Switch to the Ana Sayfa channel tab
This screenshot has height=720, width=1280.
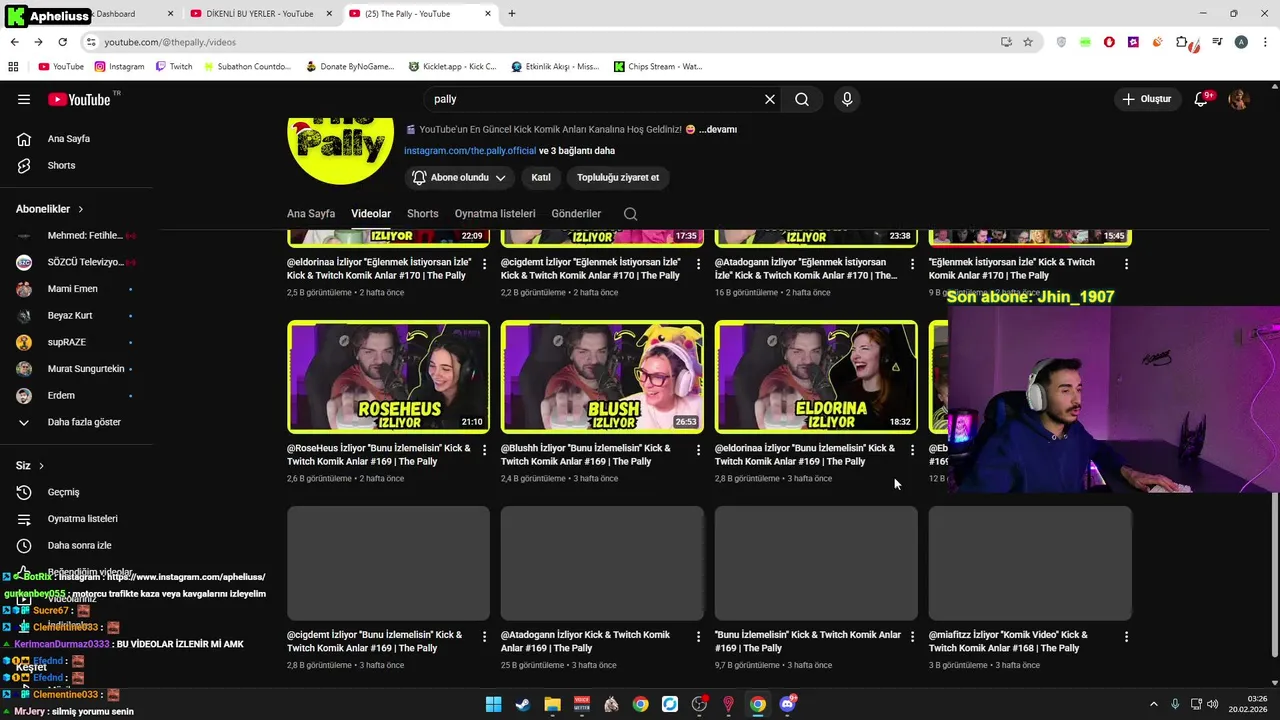(311, 214)
